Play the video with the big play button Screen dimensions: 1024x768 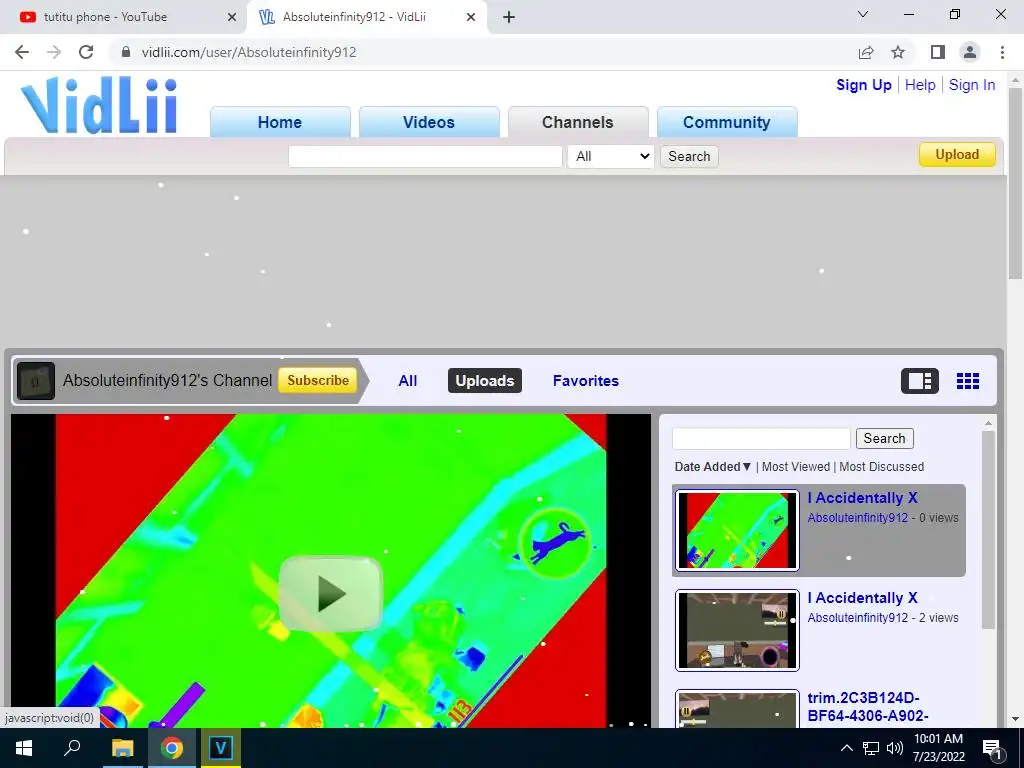[330, 594]
